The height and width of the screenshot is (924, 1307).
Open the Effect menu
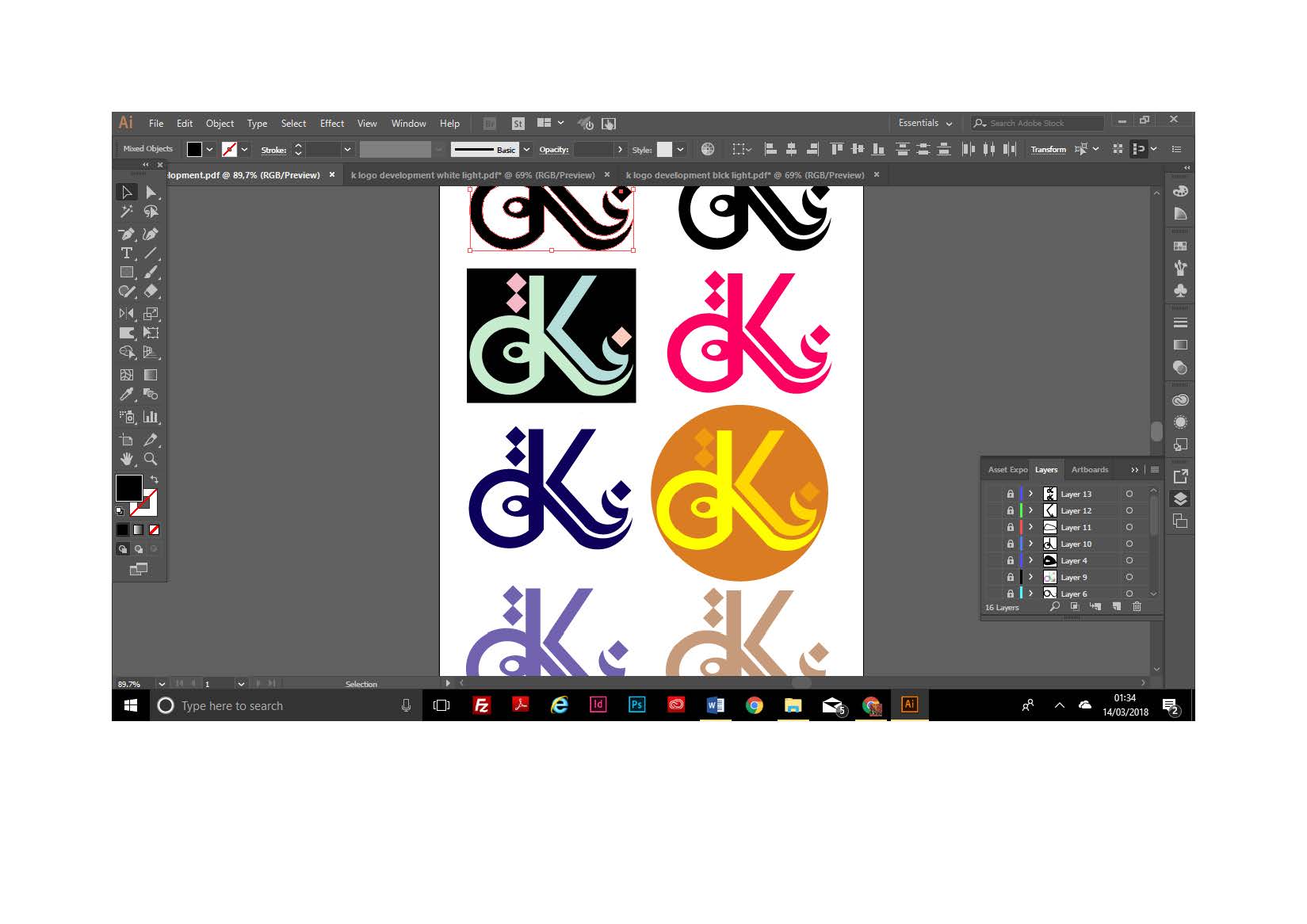point(331,123)
